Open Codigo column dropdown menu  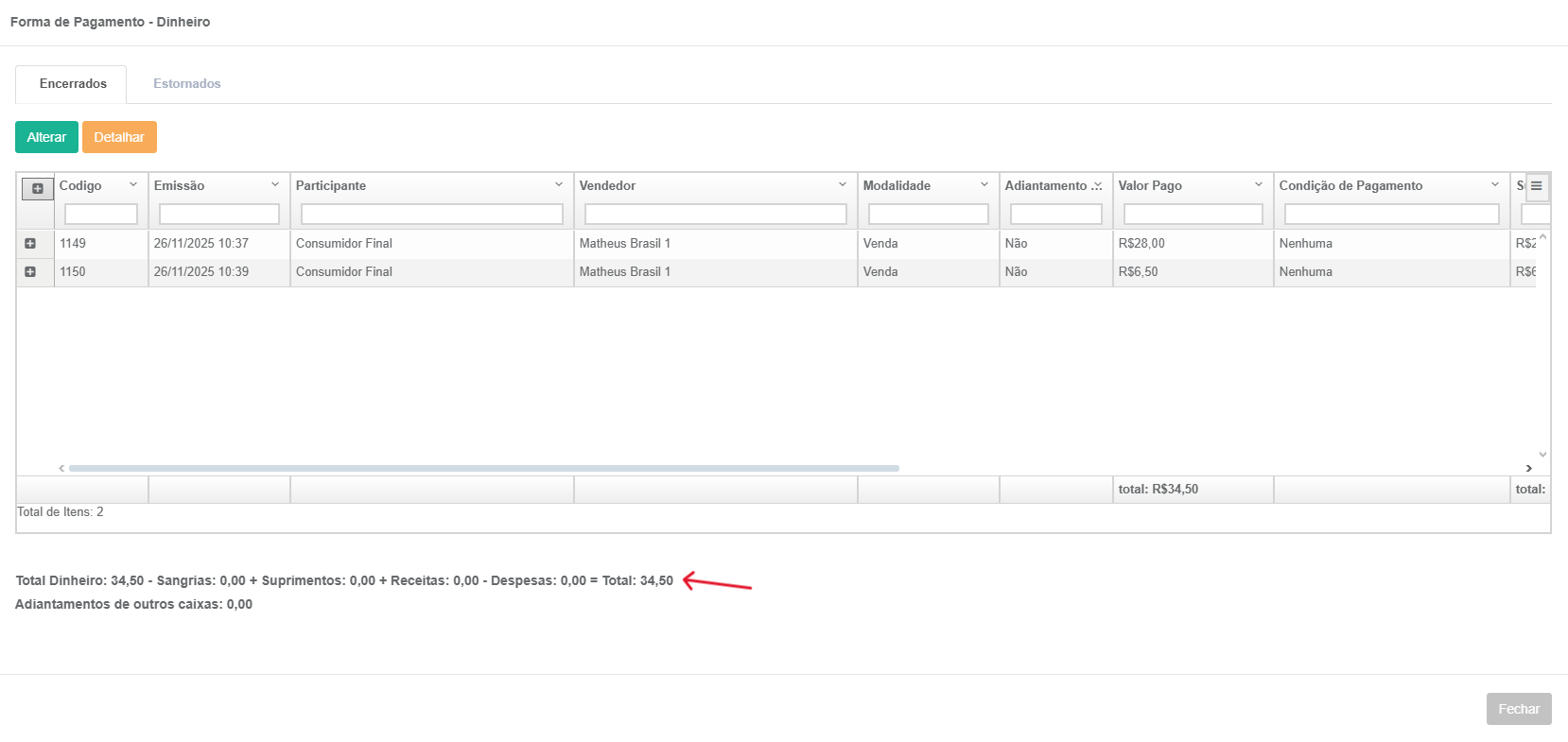coord(133,185)
